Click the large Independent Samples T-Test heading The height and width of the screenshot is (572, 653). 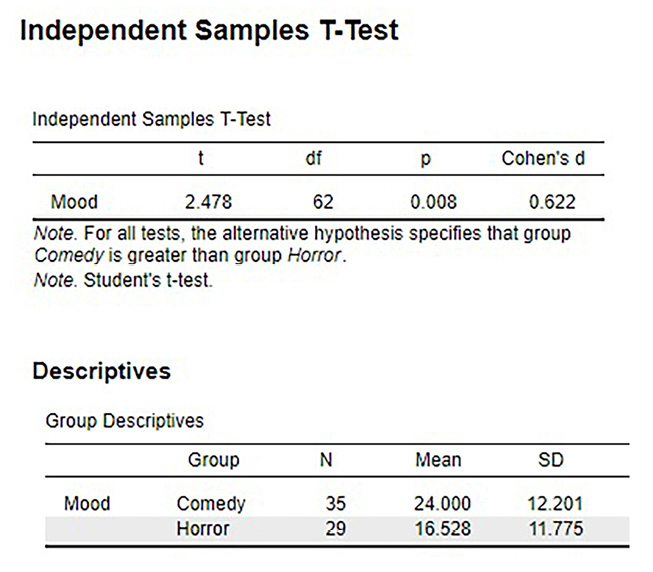click(209, 31)
